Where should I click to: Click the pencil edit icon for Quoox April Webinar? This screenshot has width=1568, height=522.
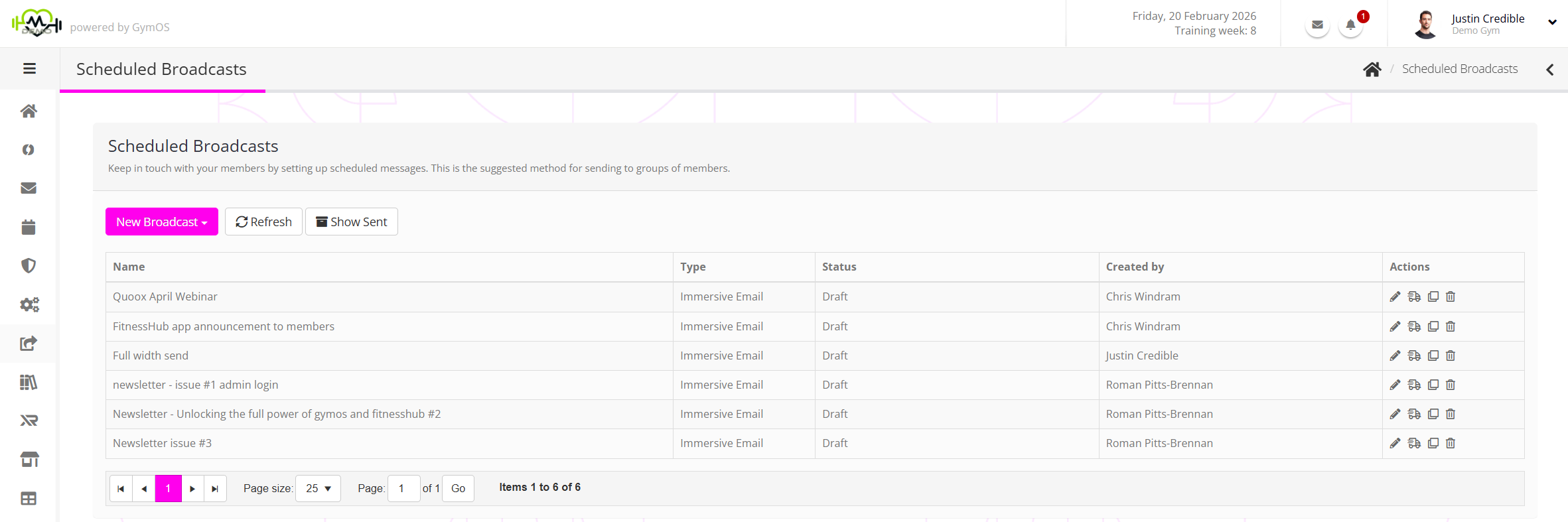[1395, 296]
